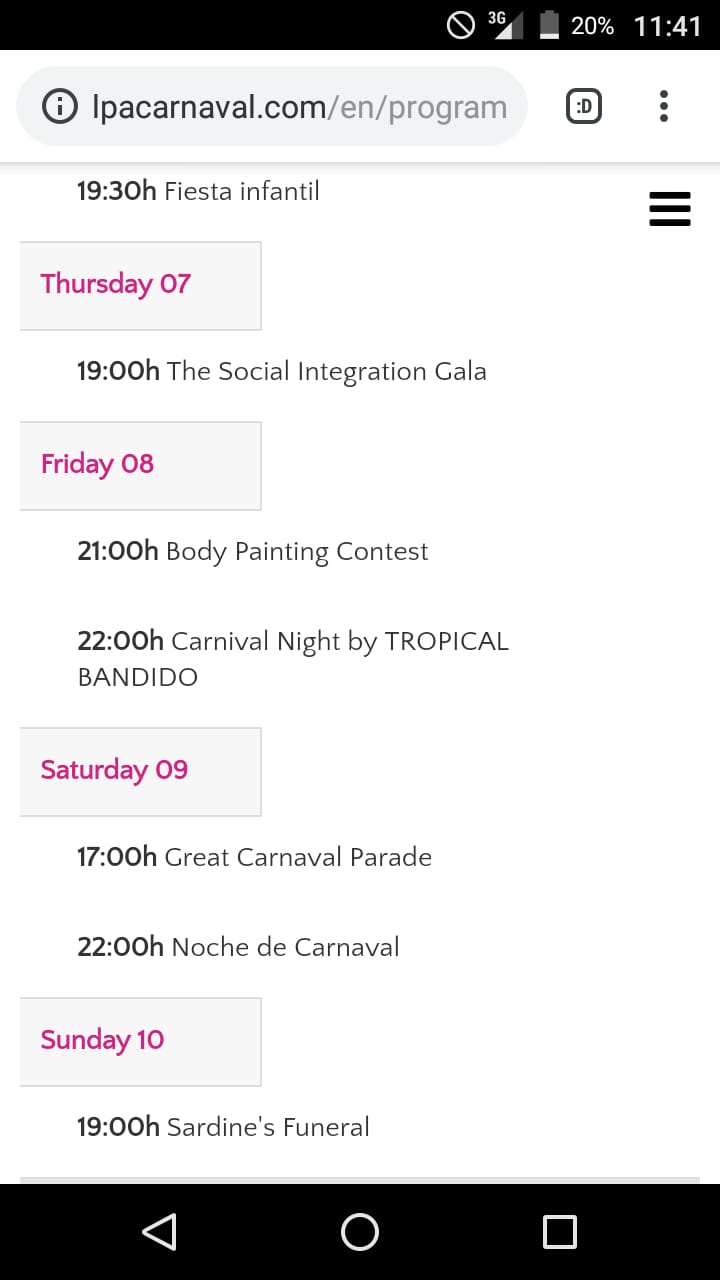Select the Friday 08 day header
720x1280 pixels.
point(140,465)
